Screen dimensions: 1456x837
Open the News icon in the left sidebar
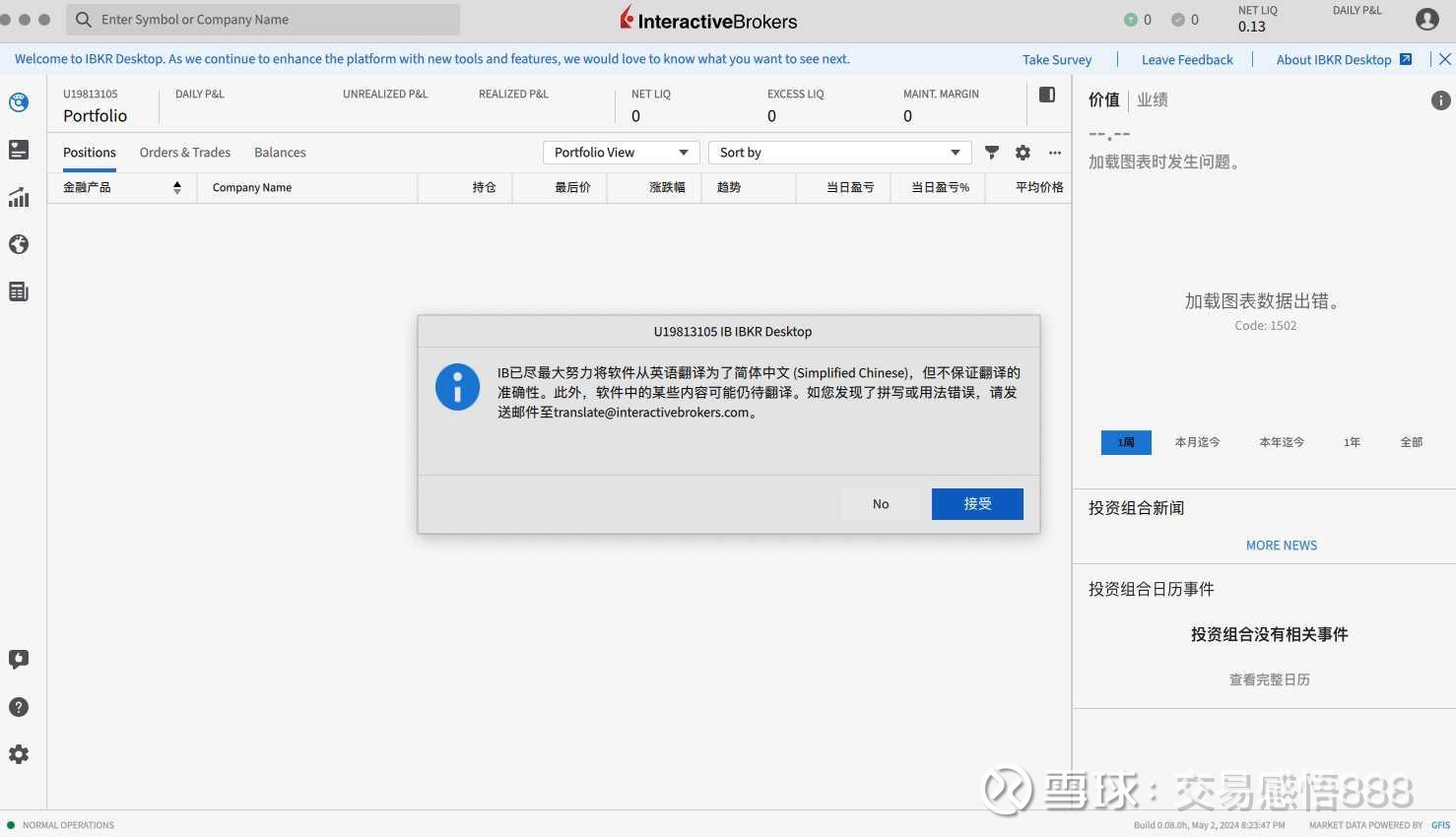click(19, 291)
